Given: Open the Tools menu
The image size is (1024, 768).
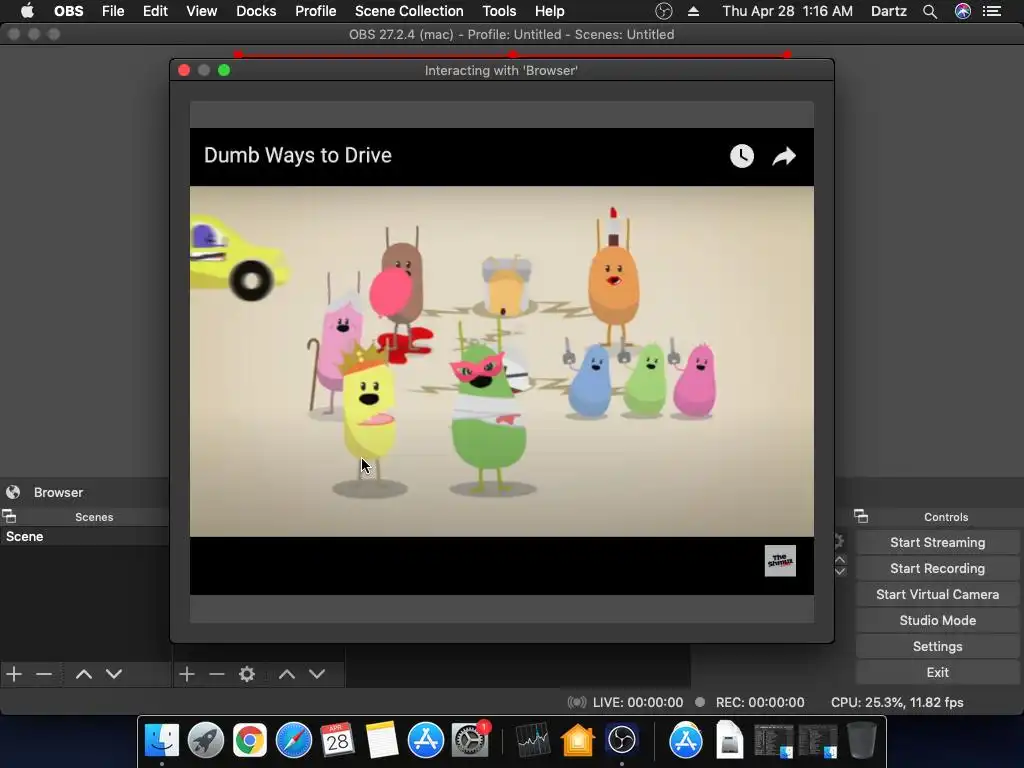Looking at the screenshot, I should (499, 11).
